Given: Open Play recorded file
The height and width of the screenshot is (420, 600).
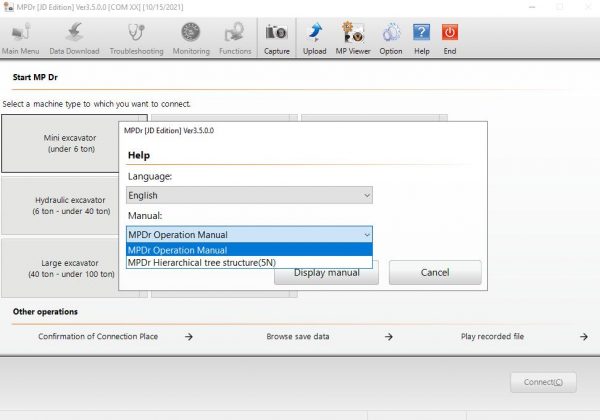Looking at the screenshot, I should point(492,336).
